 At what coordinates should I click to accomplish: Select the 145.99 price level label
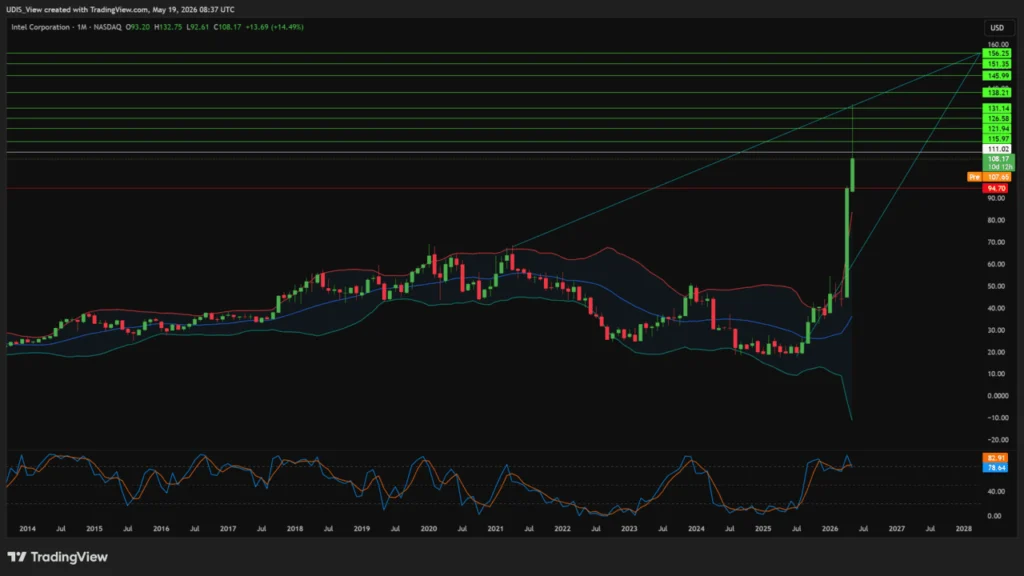[x=998, y=76]
